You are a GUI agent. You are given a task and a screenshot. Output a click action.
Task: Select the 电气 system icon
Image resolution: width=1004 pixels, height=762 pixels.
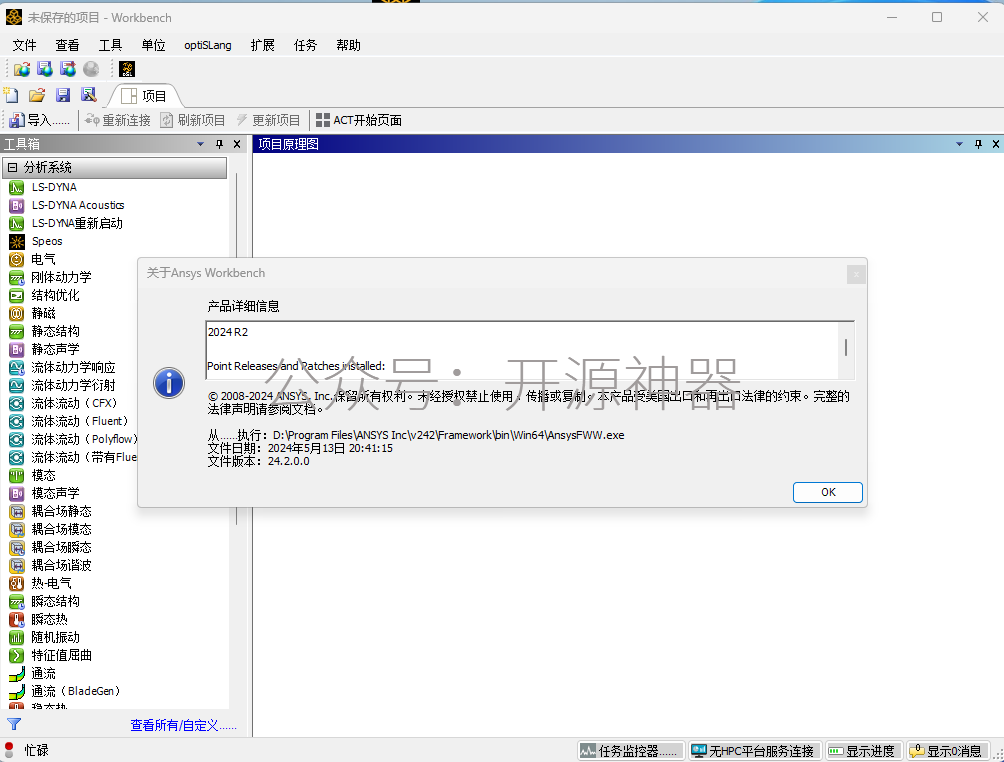coord(17,259)
